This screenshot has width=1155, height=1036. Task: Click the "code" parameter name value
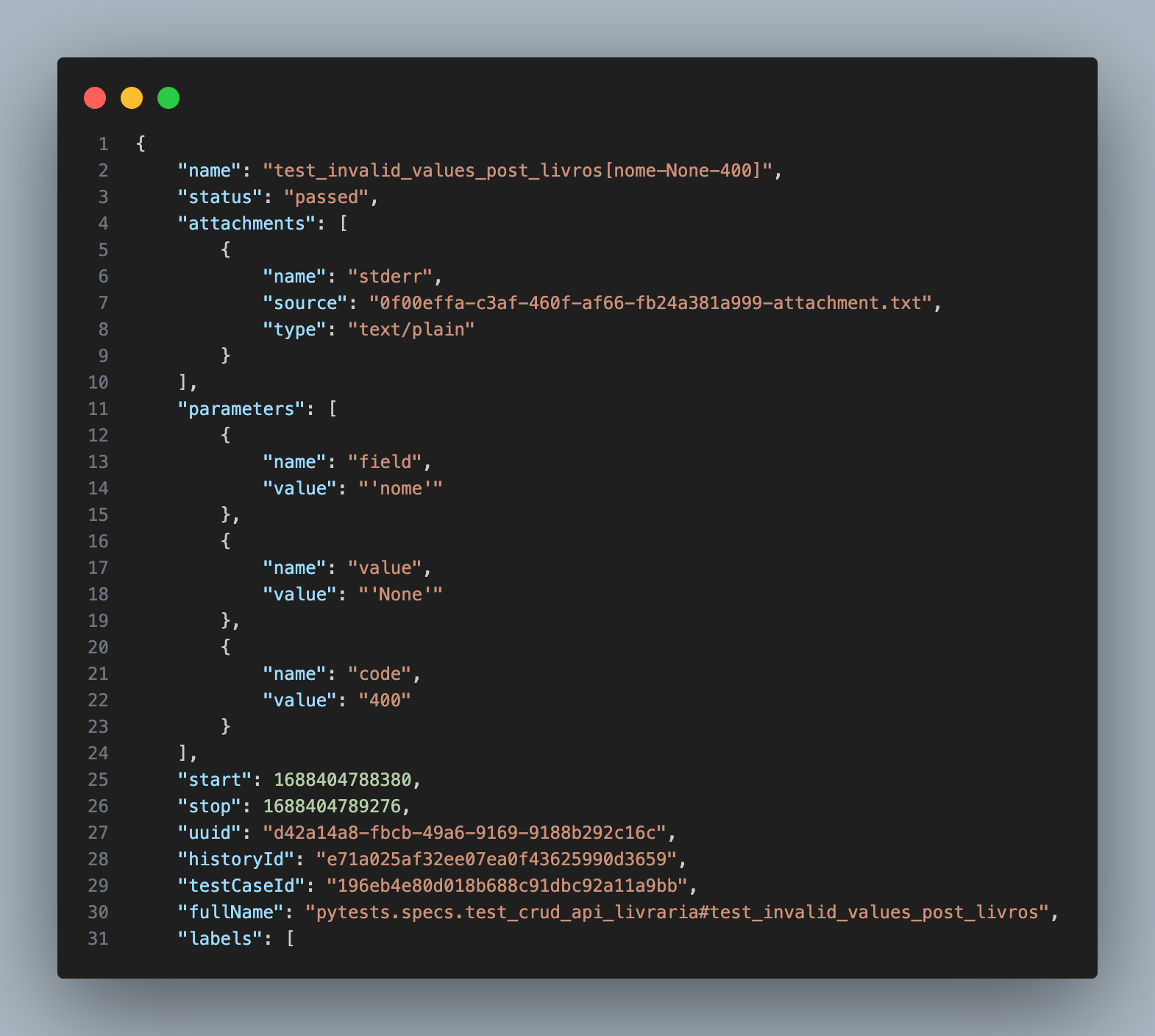click(380, 674)
